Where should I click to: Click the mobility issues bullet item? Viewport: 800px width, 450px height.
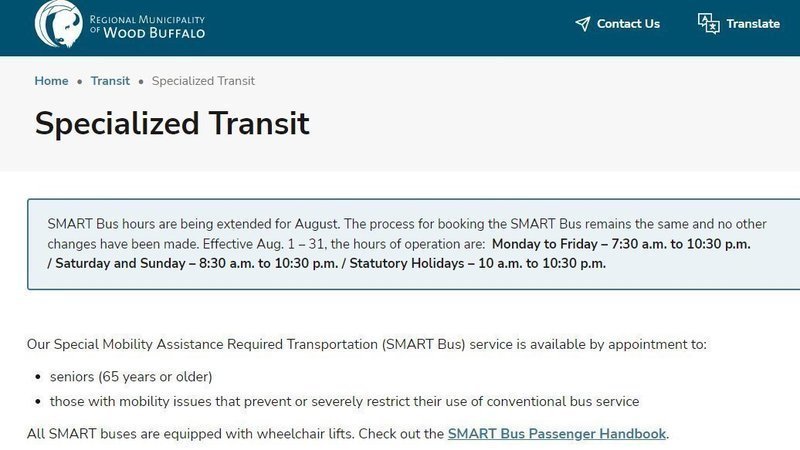(x=344, y=402)
